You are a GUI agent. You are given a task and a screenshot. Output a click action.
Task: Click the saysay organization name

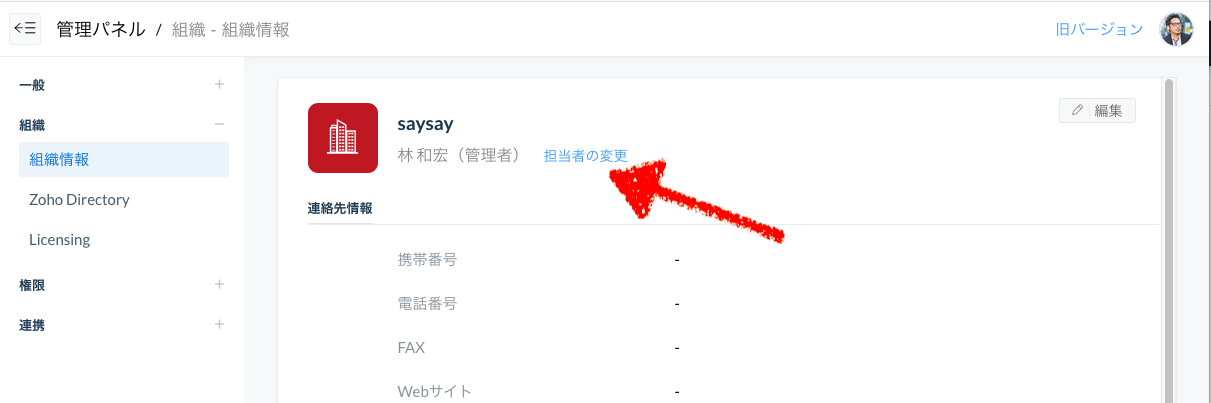(426, 124)
